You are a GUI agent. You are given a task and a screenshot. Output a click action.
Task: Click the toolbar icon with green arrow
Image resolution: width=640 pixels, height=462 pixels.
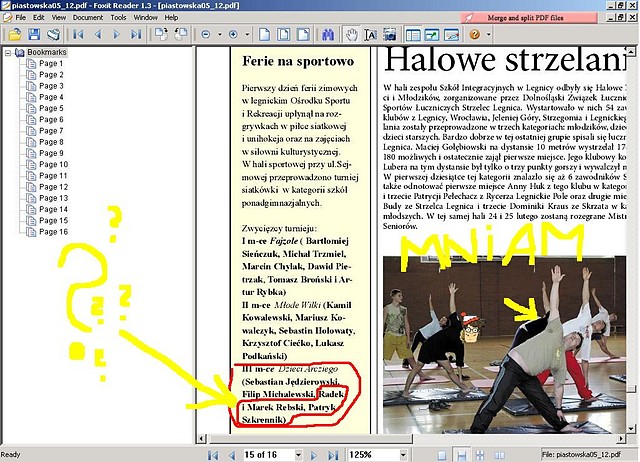pyautogui.click(x=432, y=35)
